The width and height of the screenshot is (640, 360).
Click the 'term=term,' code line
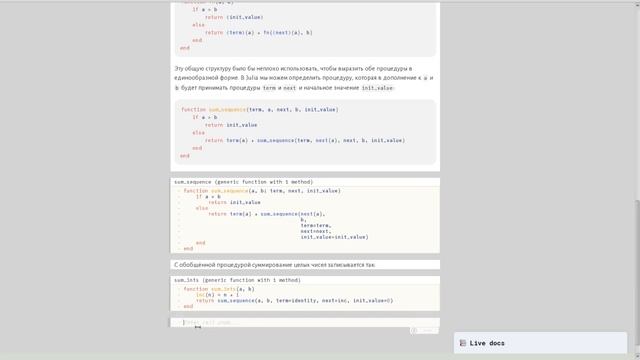[x=316, y=225]
